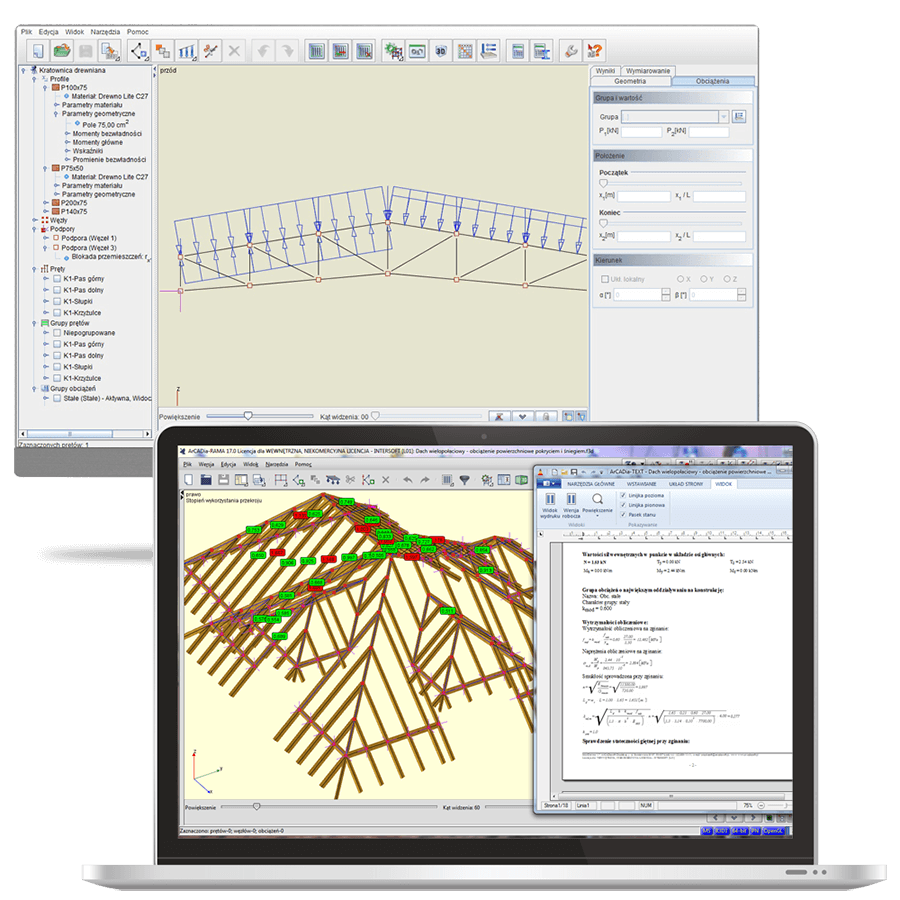Click the orange question-mark help icon
Viewport: 900px width, 900px height.
click(595, 51)
